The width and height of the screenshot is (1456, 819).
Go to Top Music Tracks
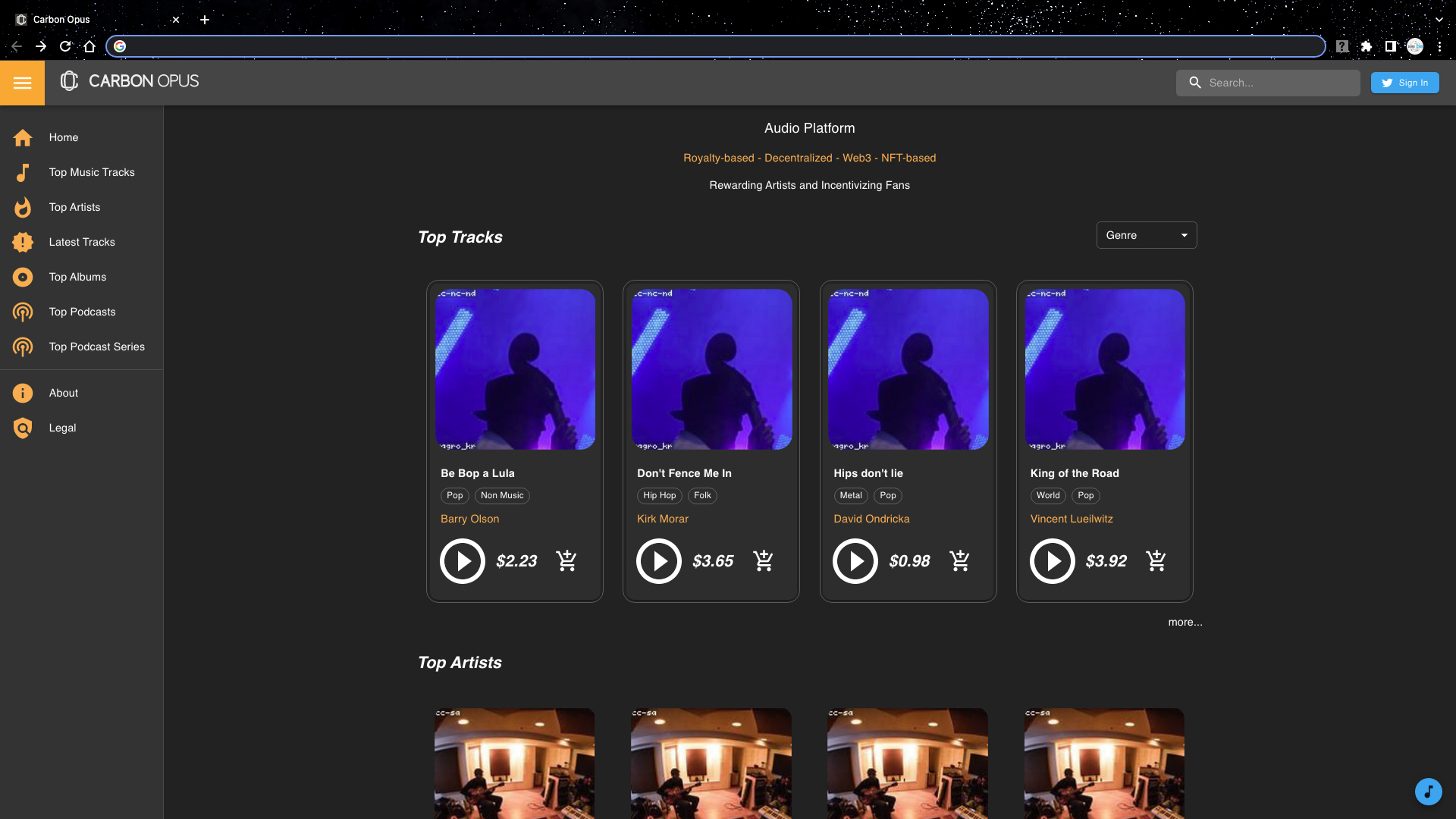[92, 172]
